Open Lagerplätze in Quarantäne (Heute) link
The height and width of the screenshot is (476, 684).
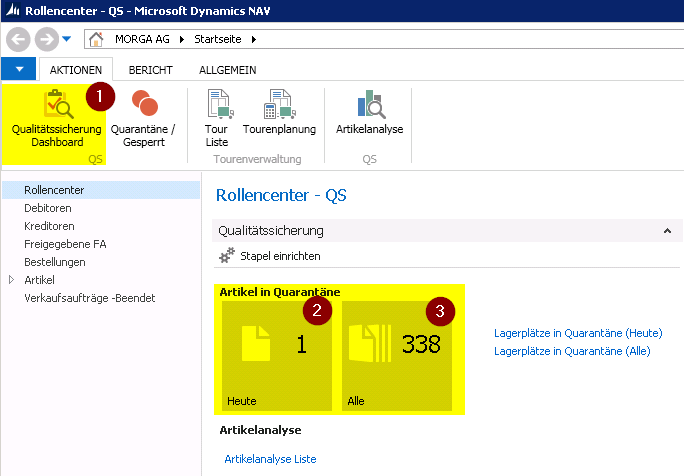pyautogui.click(x=578, y=333)
